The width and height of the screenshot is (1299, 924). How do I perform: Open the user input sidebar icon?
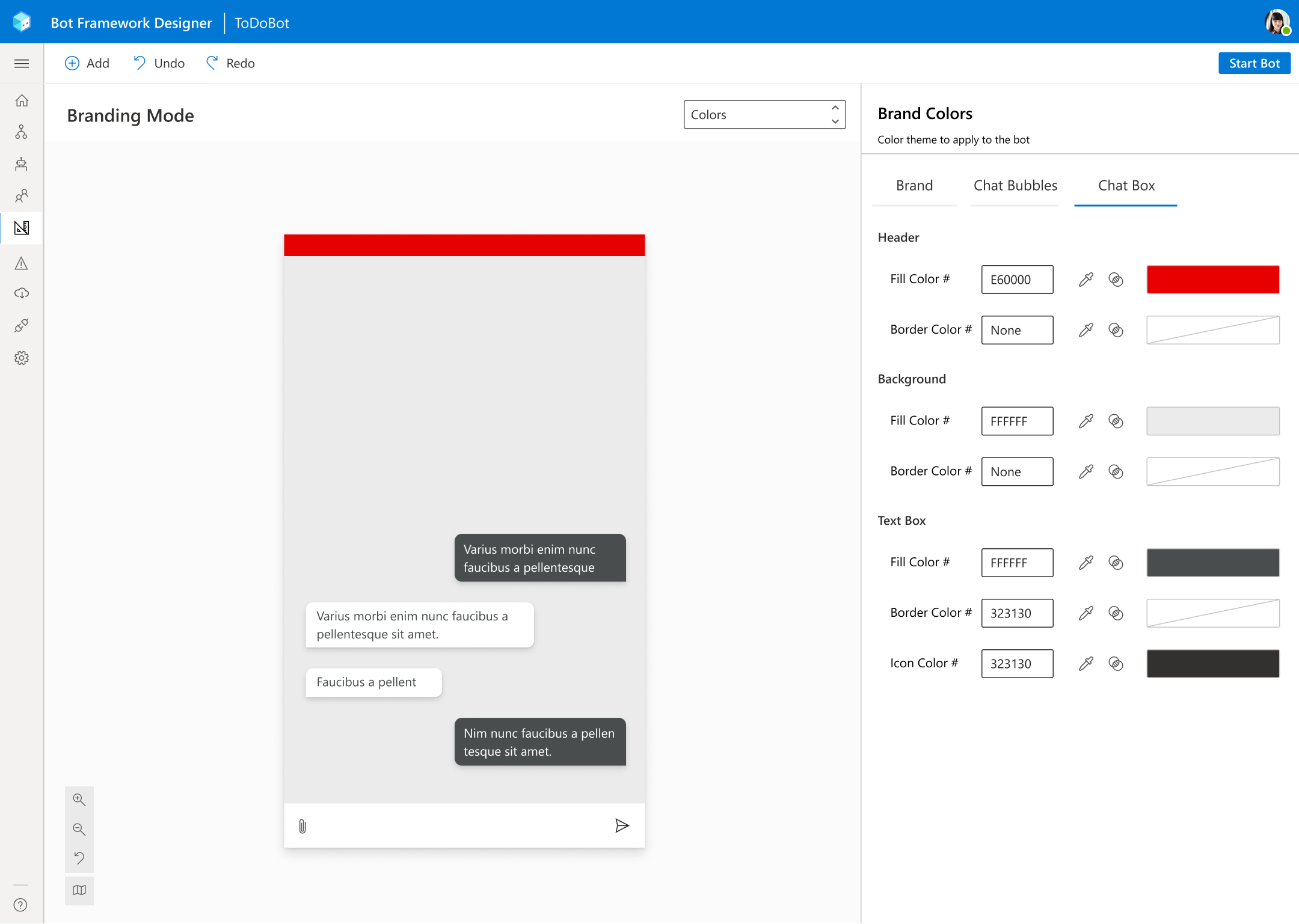pyautogui.click(x=22, y=196)
